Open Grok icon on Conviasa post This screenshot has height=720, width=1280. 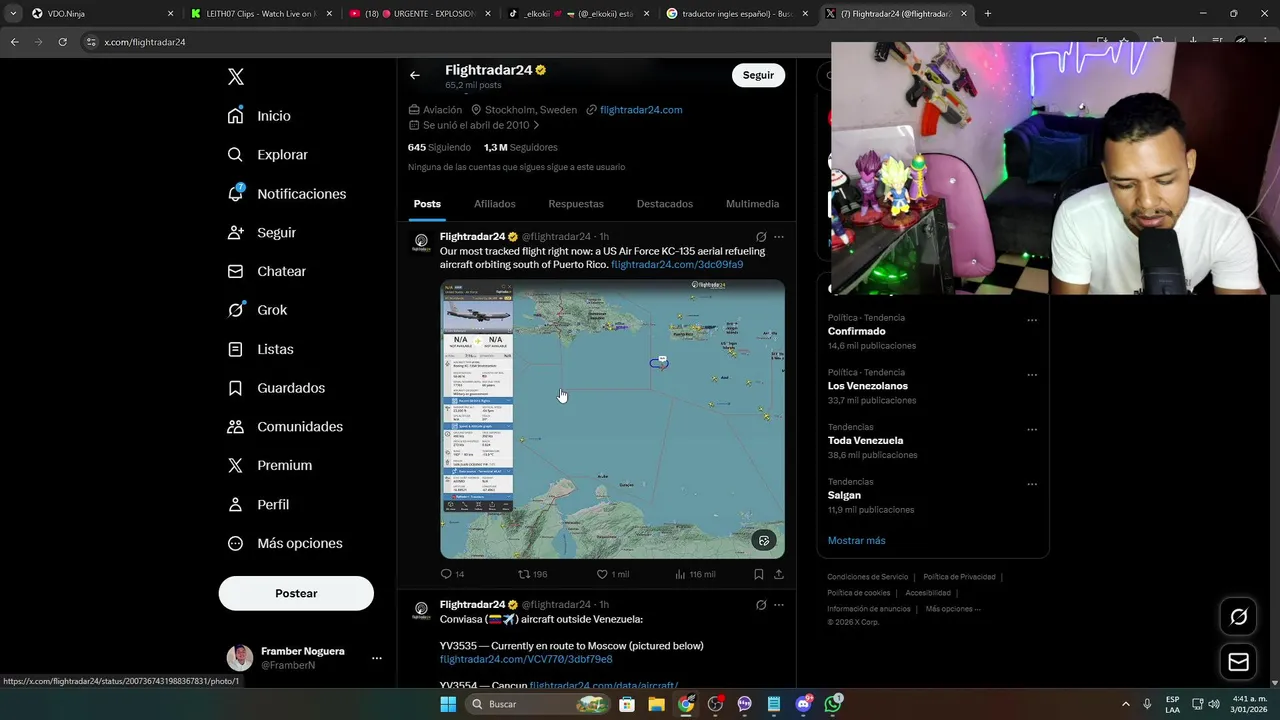[x=761, y=605]
